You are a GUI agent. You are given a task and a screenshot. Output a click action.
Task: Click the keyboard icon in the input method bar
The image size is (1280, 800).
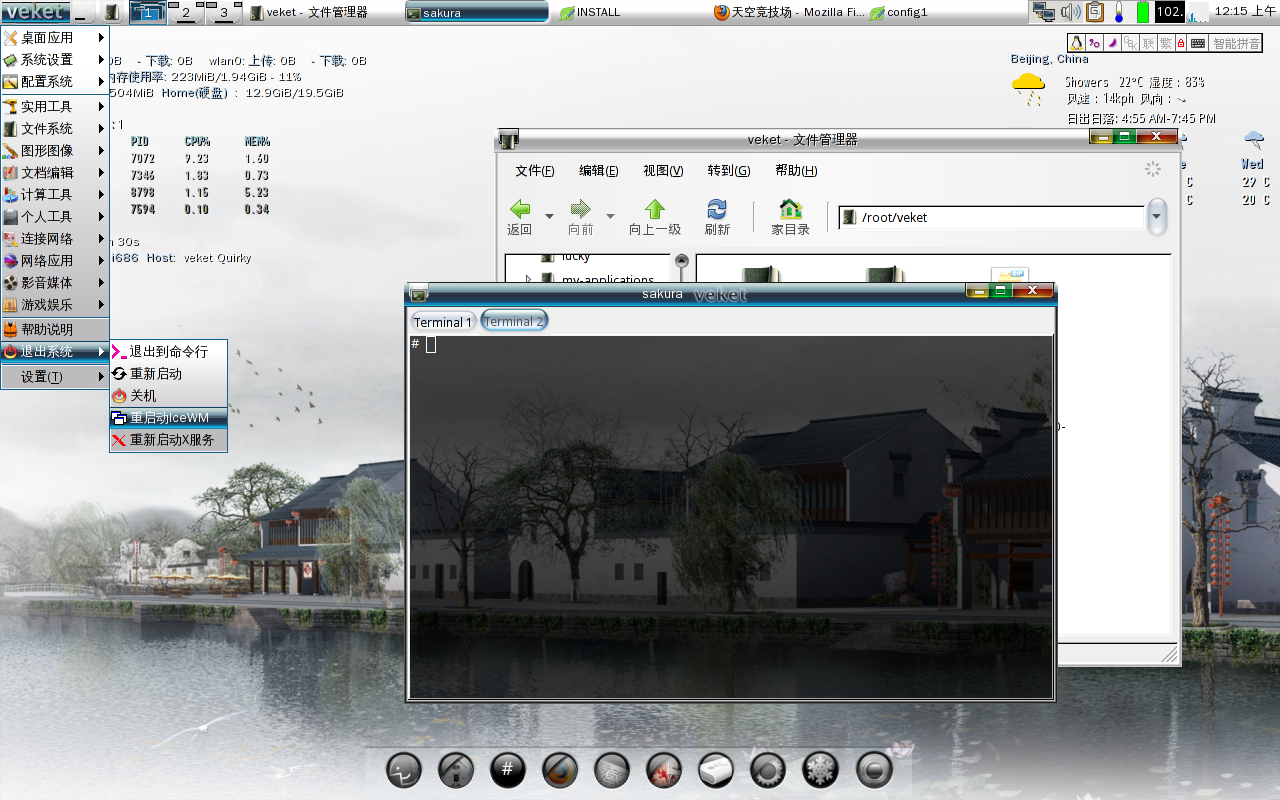(x=1198, y=43)
